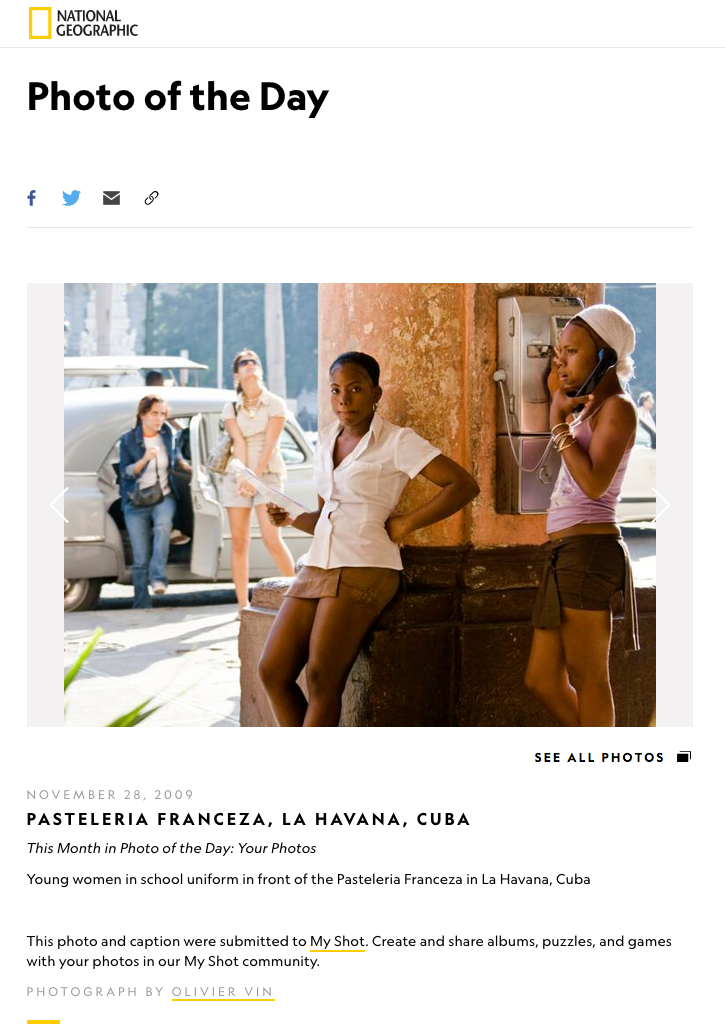Click the yellow accent bar below the credit
This screenshot has width=725, height=1032.
point(43,1021)
